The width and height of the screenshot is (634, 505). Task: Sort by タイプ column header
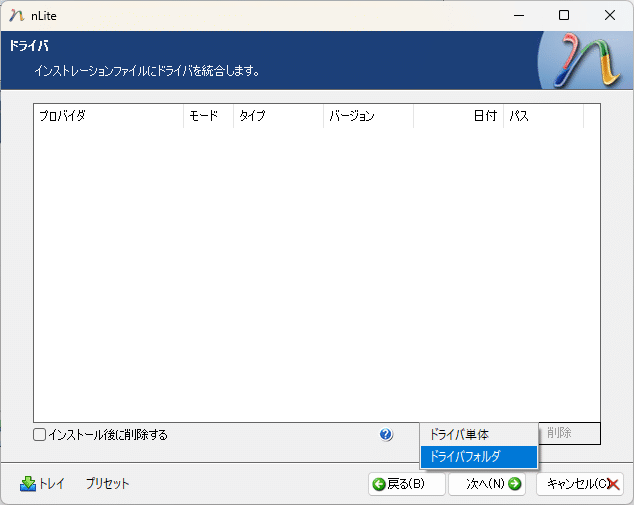[x=278, y=116]
